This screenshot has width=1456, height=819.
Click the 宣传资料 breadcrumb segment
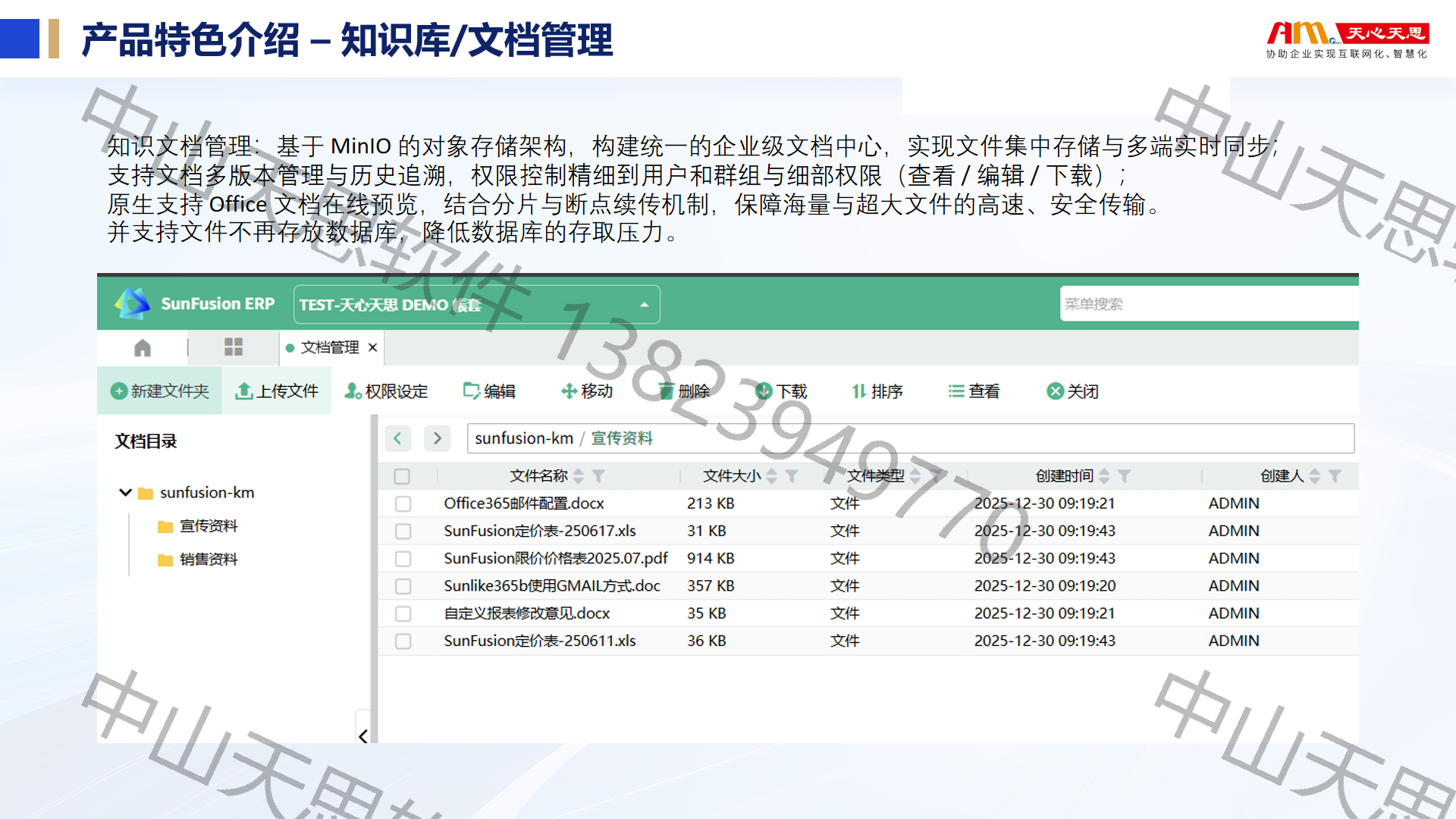[x=622, y=438]
